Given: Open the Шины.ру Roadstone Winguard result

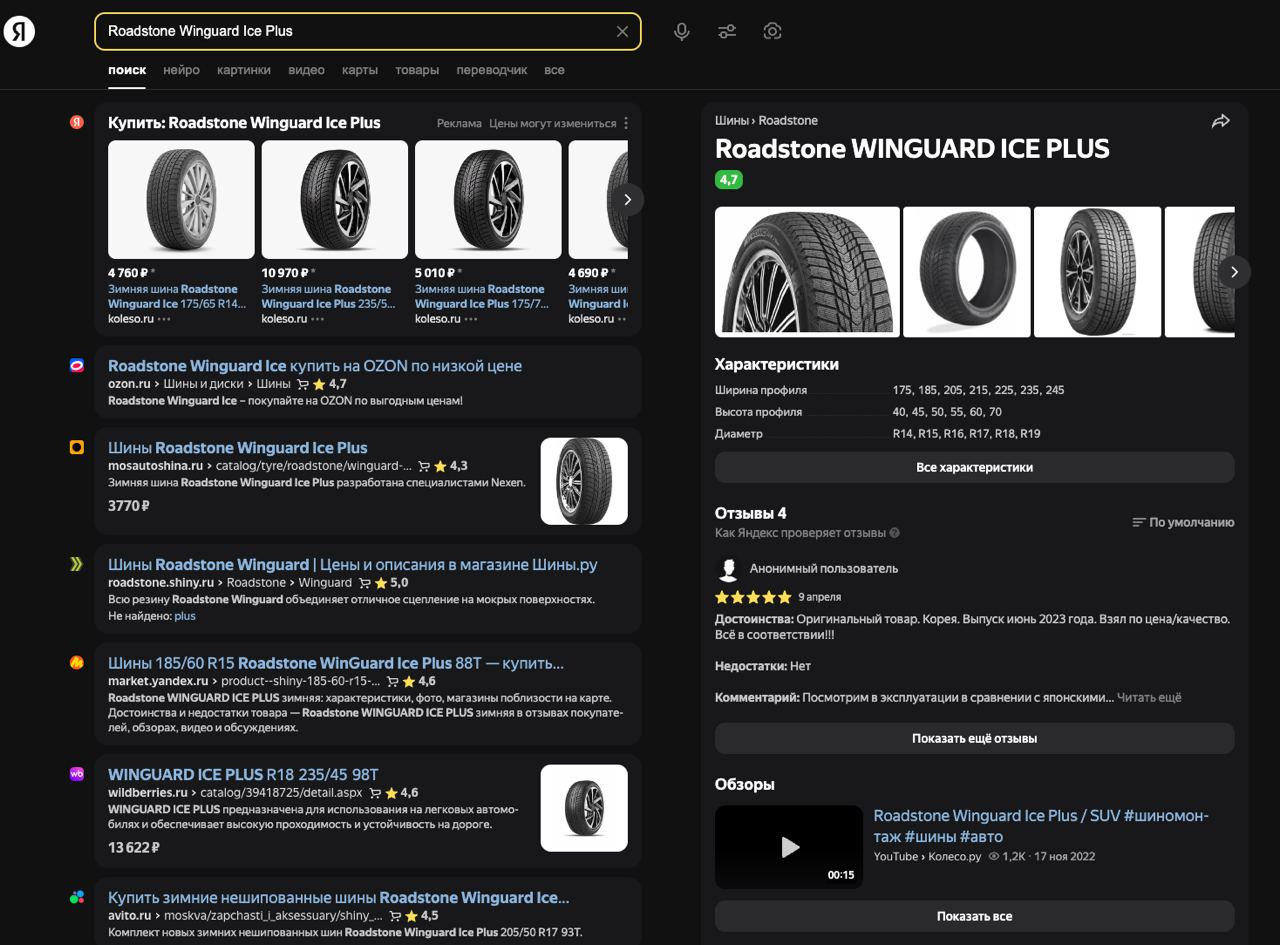Looking at the screenshot, I should 352,565.
